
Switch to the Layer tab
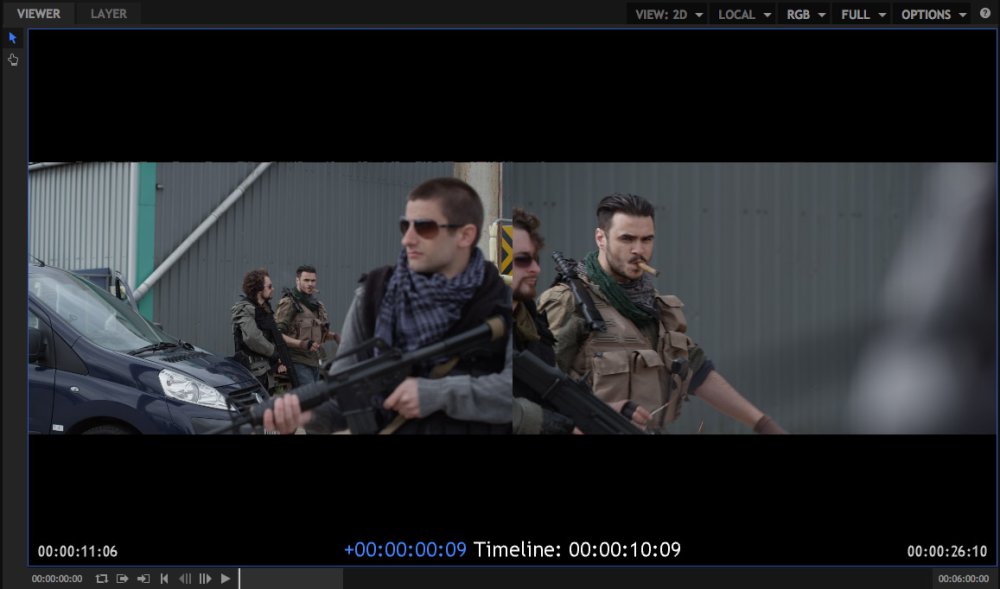coord(108,13)
